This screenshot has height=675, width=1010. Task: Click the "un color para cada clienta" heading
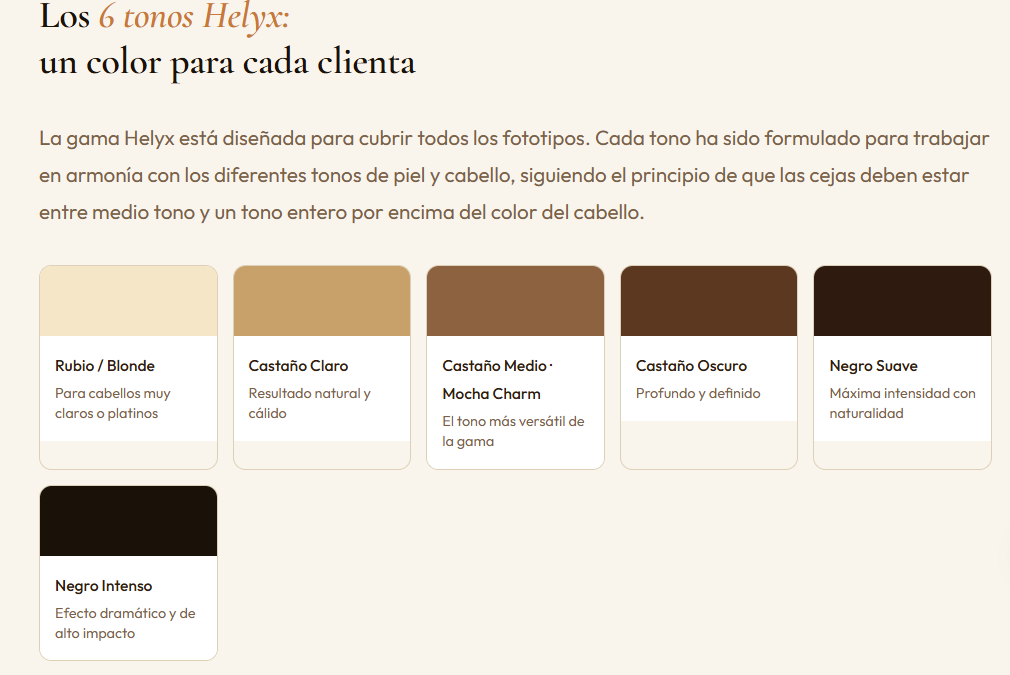point(227,62)
